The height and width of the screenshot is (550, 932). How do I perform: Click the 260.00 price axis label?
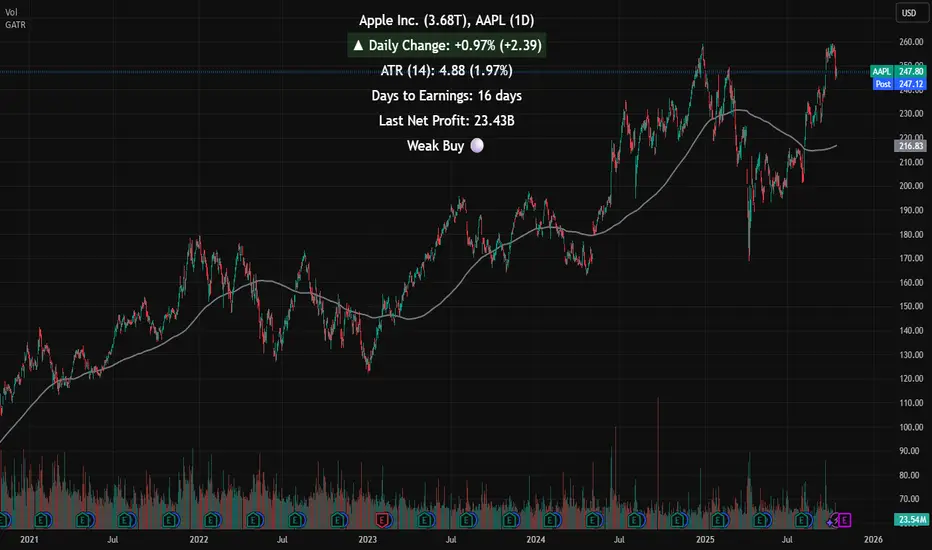[x=911, y=42]
